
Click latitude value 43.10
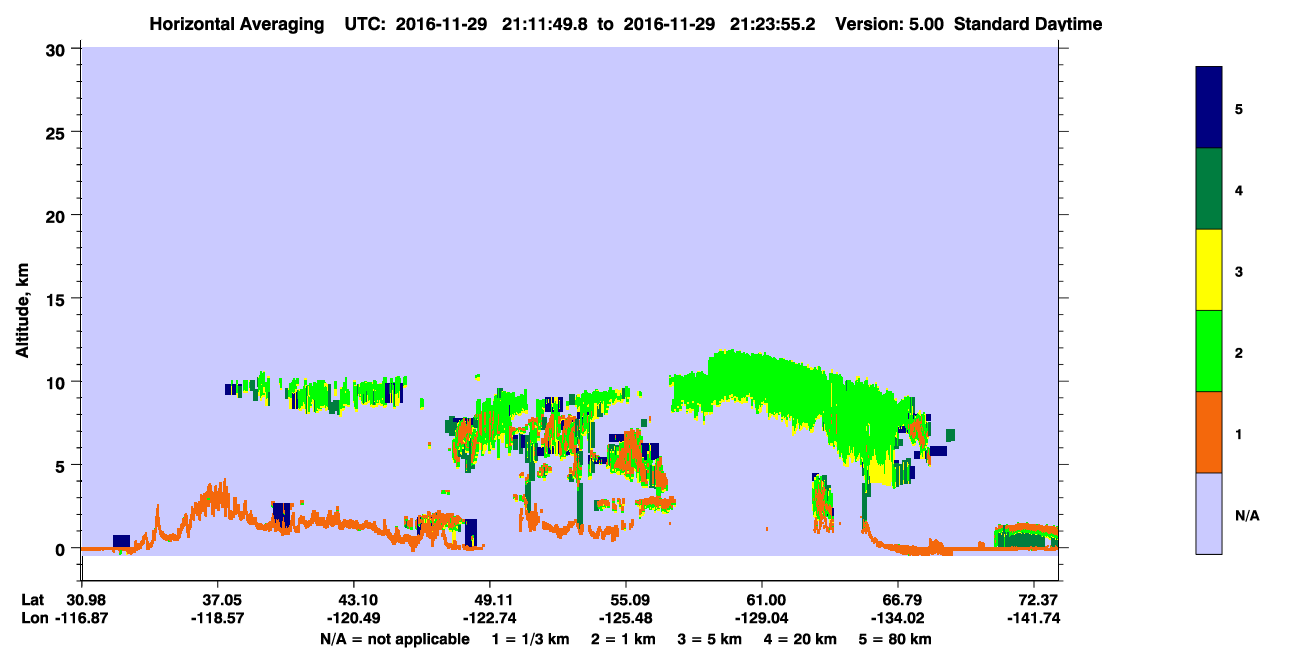[x=353, y=600]
